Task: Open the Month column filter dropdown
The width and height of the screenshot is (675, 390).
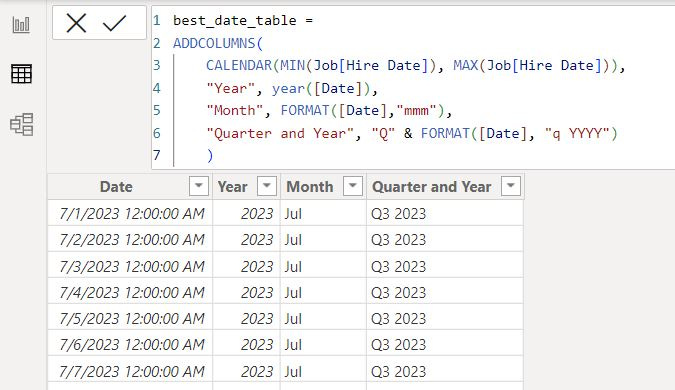Action: point(353,186)
